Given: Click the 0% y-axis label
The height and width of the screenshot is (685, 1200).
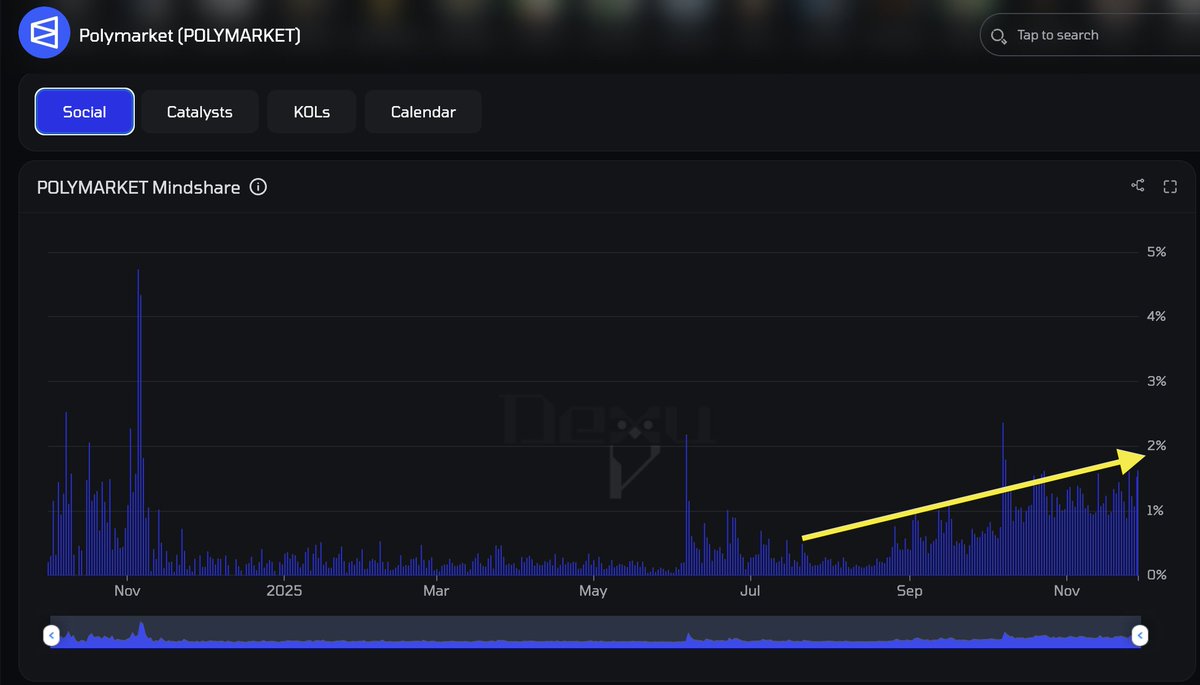Looking at the screenshot, I should tap(1156, 575).
